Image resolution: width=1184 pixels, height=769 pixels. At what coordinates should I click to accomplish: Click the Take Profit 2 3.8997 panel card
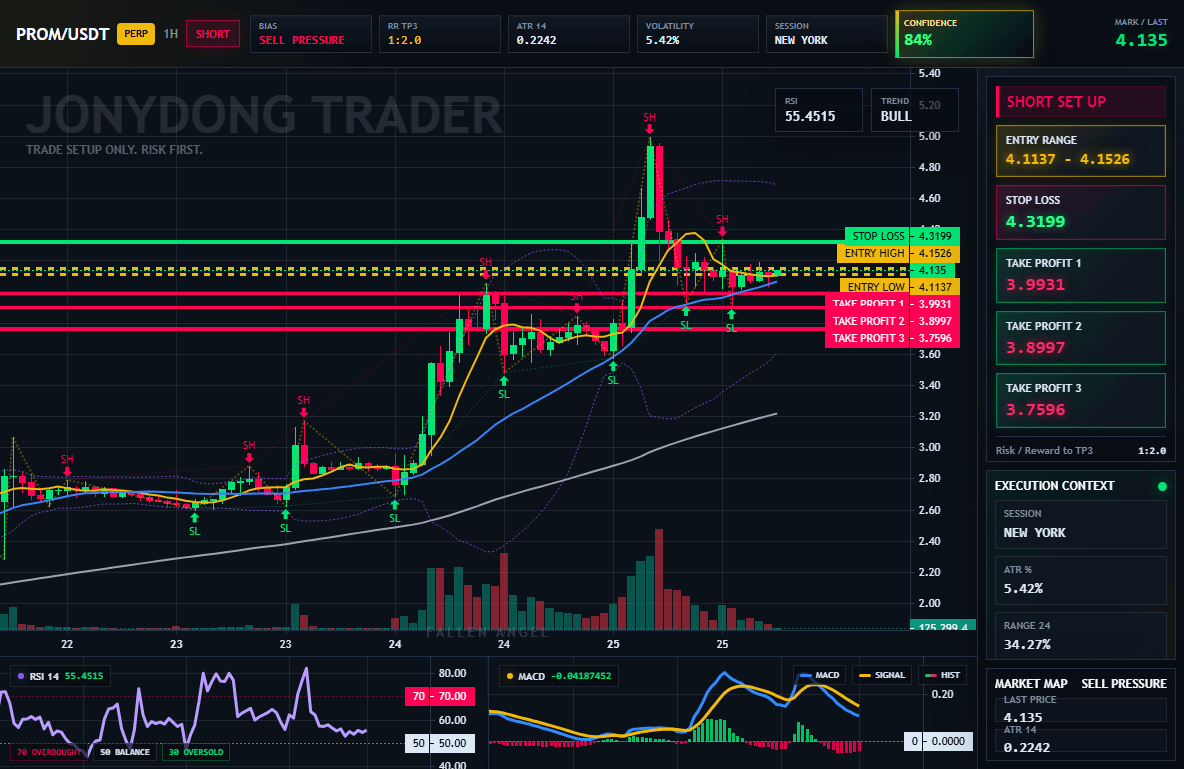pyautogui.click(x=1081, y=338)
